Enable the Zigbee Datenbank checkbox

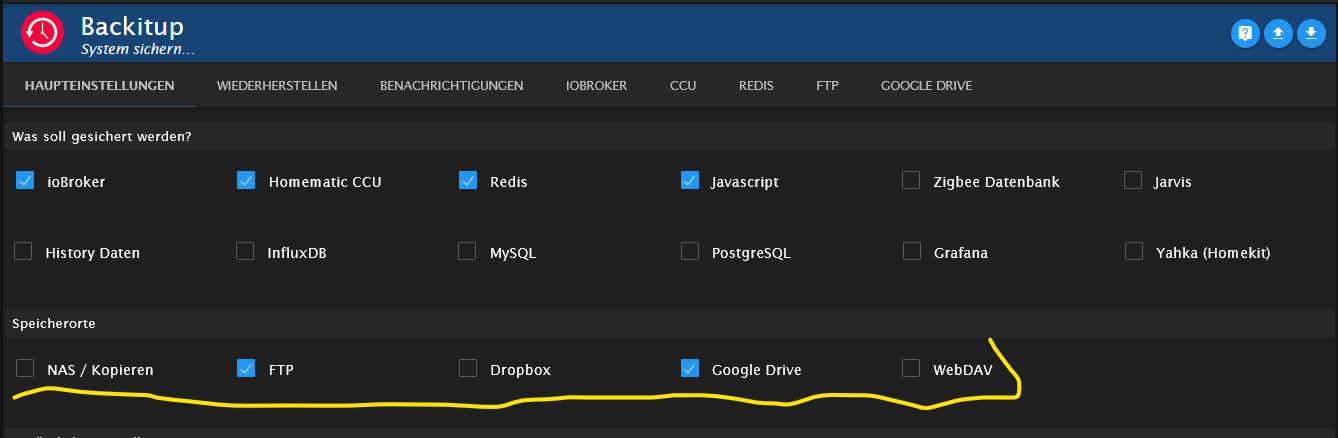911,180
